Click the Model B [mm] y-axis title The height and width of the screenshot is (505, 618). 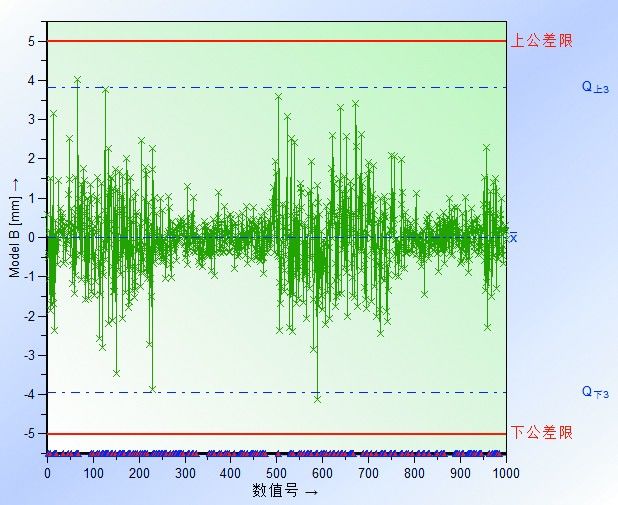pyautogui.click(x=15, y=230)
